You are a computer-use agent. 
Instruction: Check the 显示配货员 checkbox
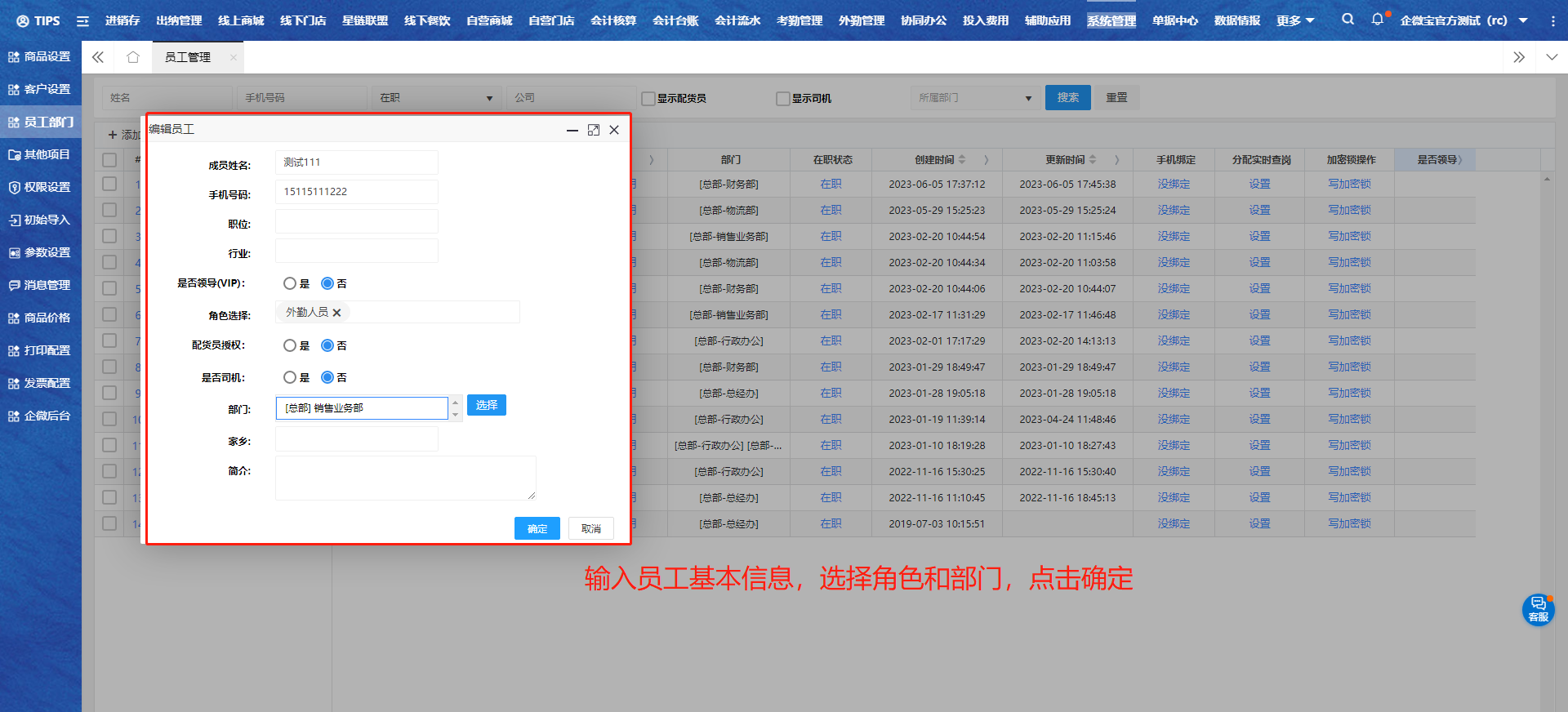tap(648, 99)
